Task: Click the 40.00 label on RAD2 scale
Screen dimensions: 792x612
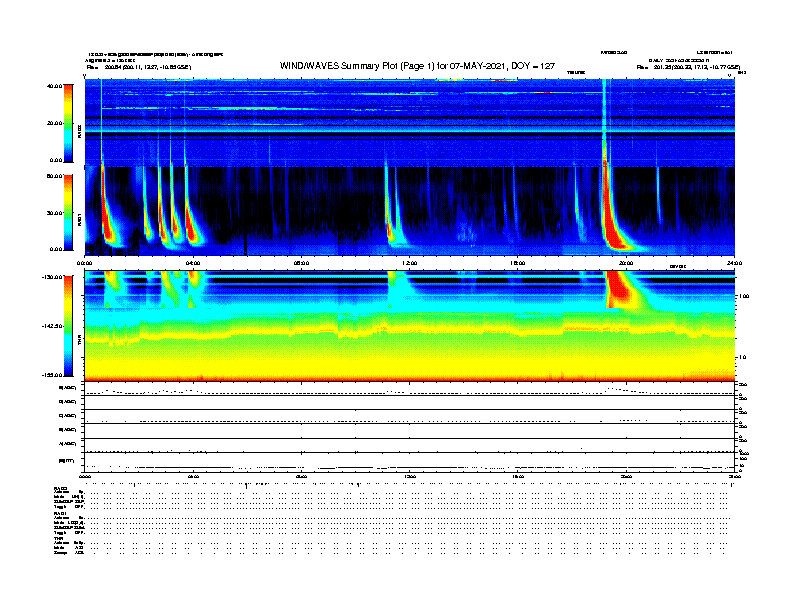Action: point(55,86)
